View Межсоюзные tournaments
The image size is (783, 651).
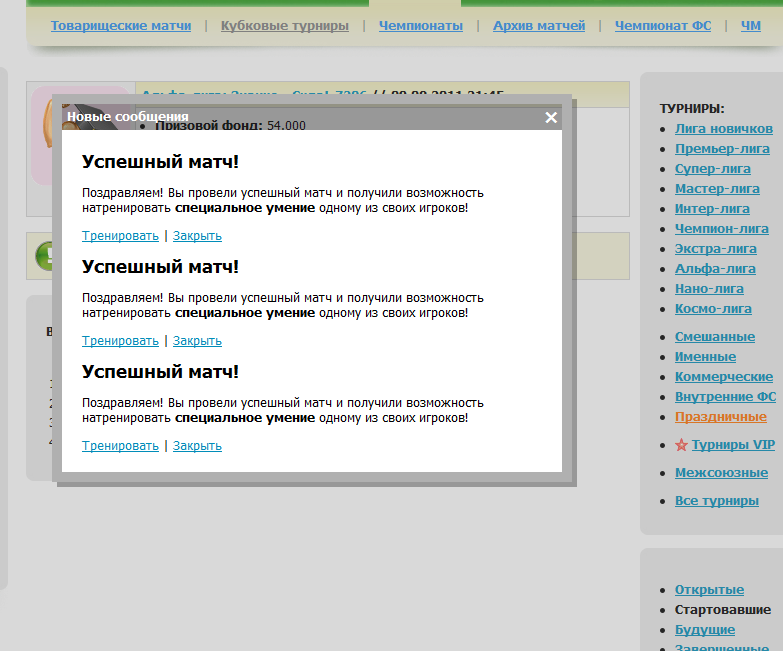(x=721, y=473)
